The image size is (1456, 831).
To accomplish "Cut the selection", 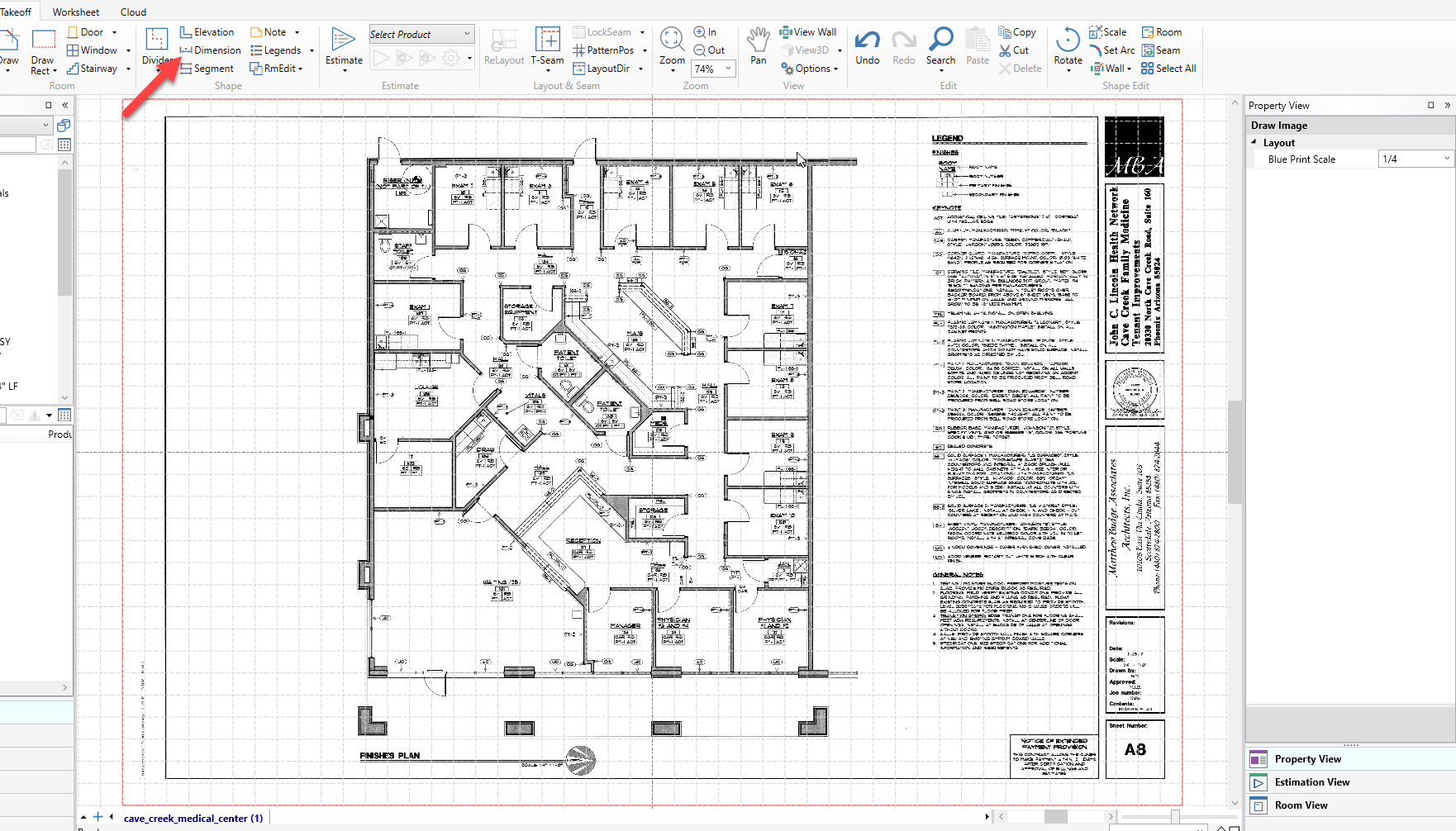I will pos(1014,50).
